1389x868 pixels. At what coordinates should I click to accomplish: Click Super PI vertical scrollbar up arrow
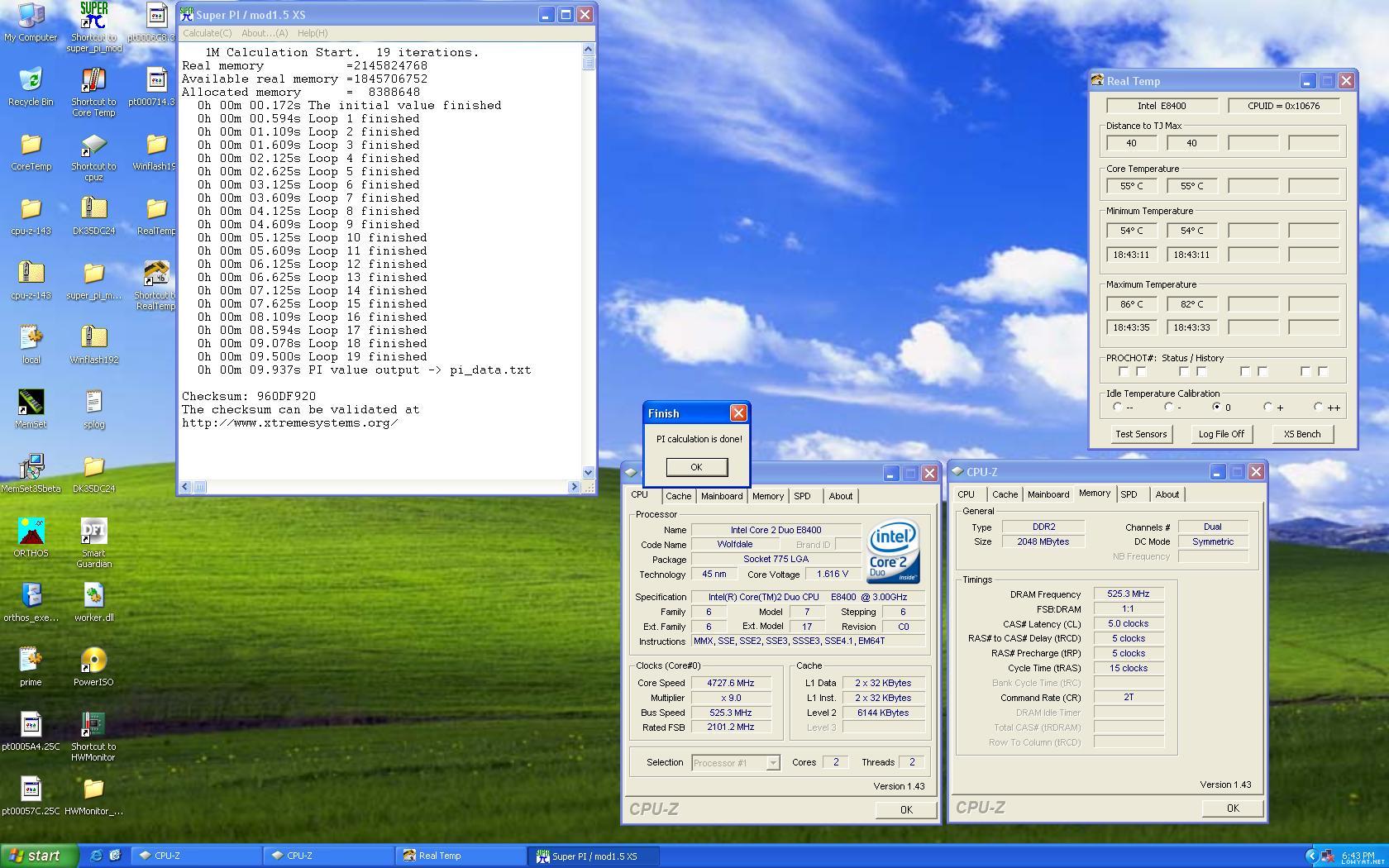[588, 50]
